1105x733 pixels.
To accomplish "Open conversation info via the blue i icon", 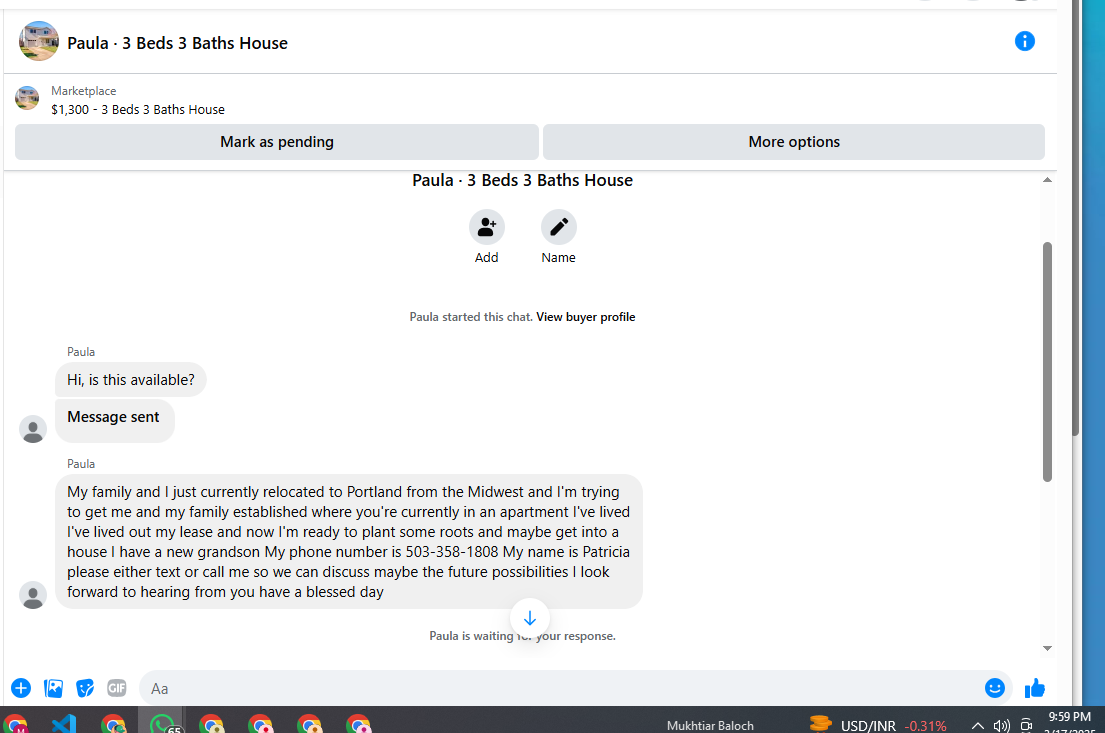I will tap(1025, 42).
